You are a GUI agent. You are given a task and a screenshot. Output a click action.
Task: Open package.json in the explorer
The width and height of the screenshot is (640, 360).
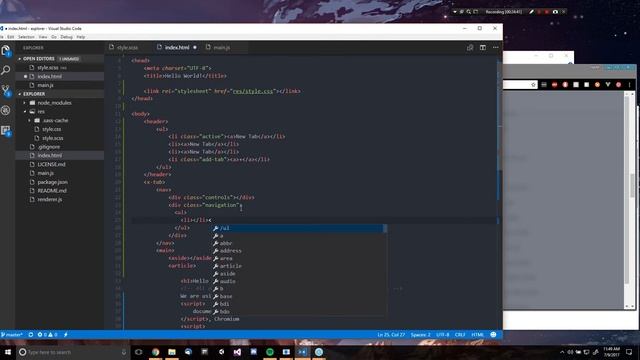click(x=52, y=182)
